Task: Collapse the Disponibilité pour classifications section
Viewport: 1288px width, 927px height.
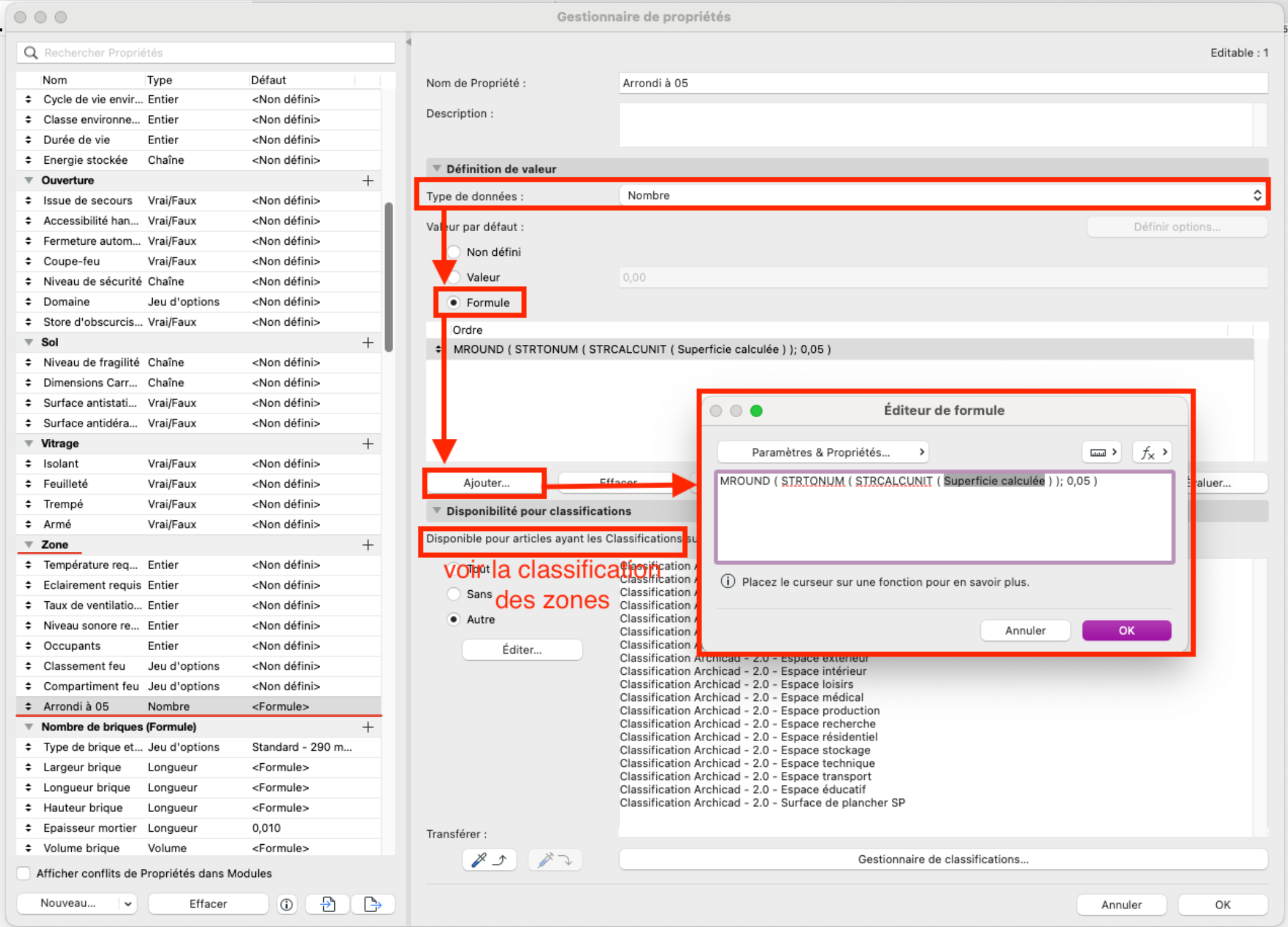Action: coord(437,511)
